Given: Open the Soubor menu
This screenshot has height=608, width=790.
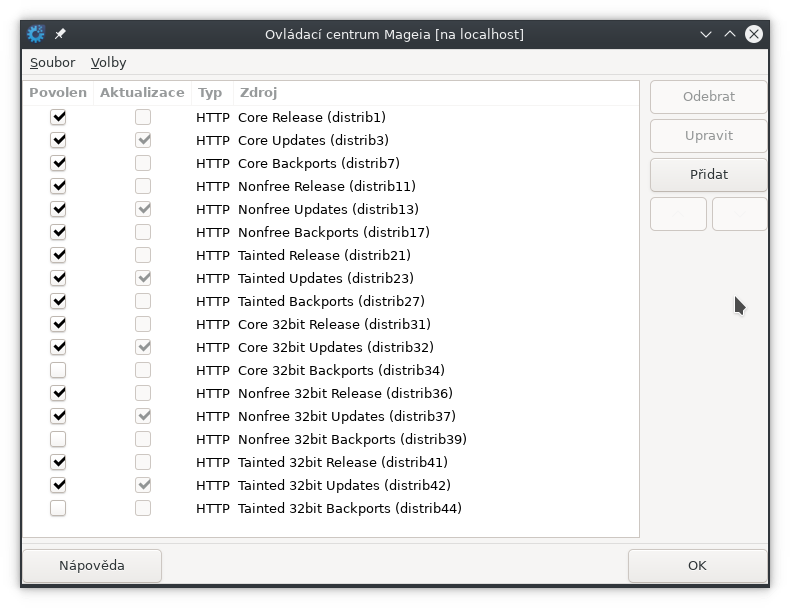Looking at the screenshot, I should click(x=52, y=62).
